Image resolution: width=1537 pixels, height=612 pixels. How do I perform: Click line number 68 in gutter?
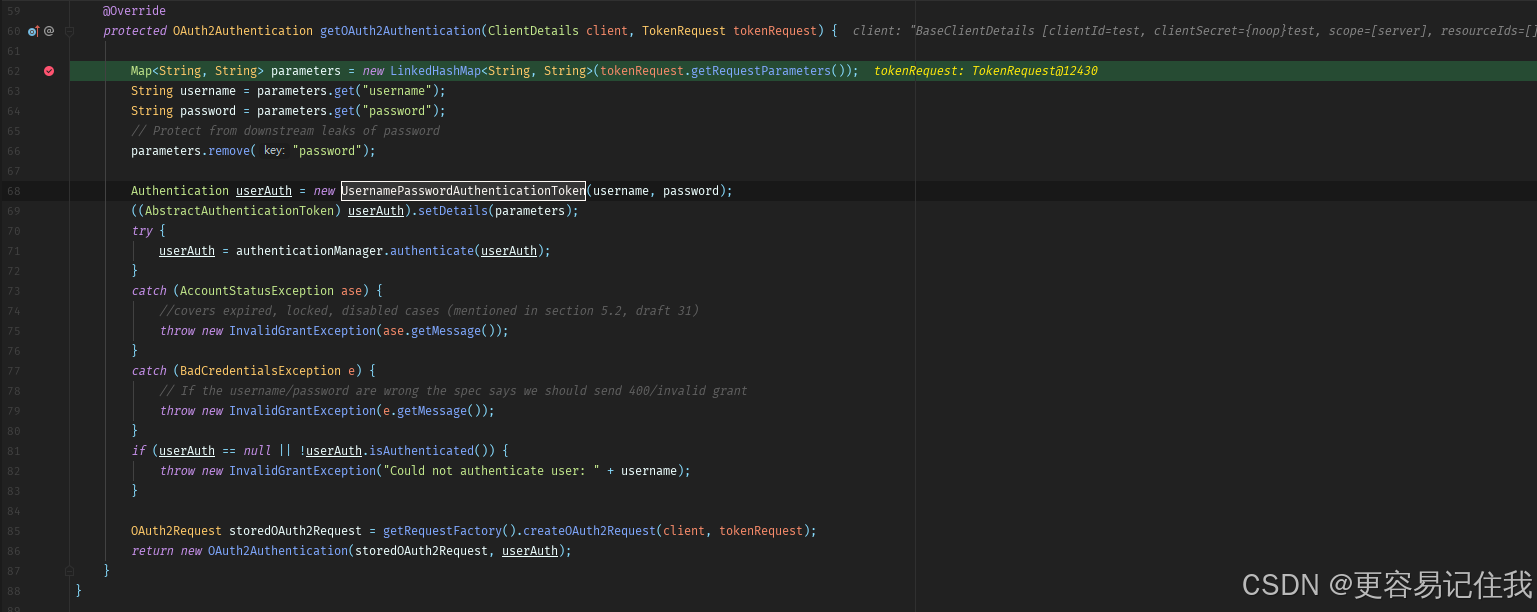click(x=13, y=191)
